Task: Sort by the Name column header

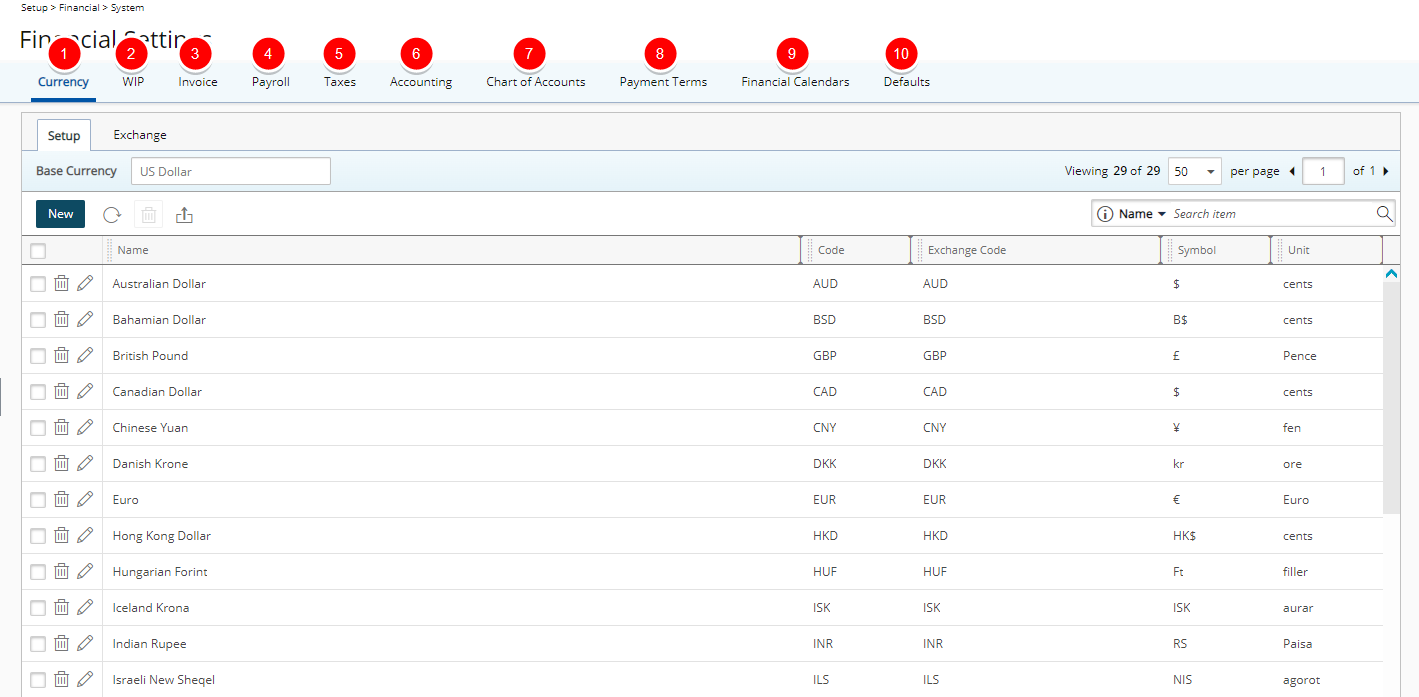Action: 133,250
